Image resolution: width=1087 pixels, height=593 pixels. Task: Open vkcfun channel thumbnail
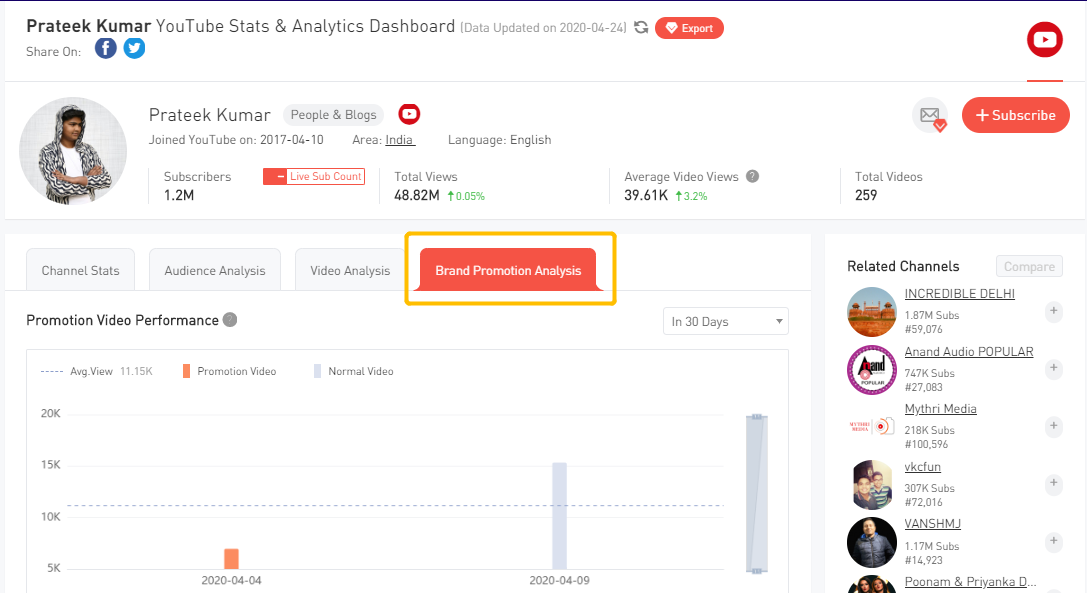coord(872,485)
